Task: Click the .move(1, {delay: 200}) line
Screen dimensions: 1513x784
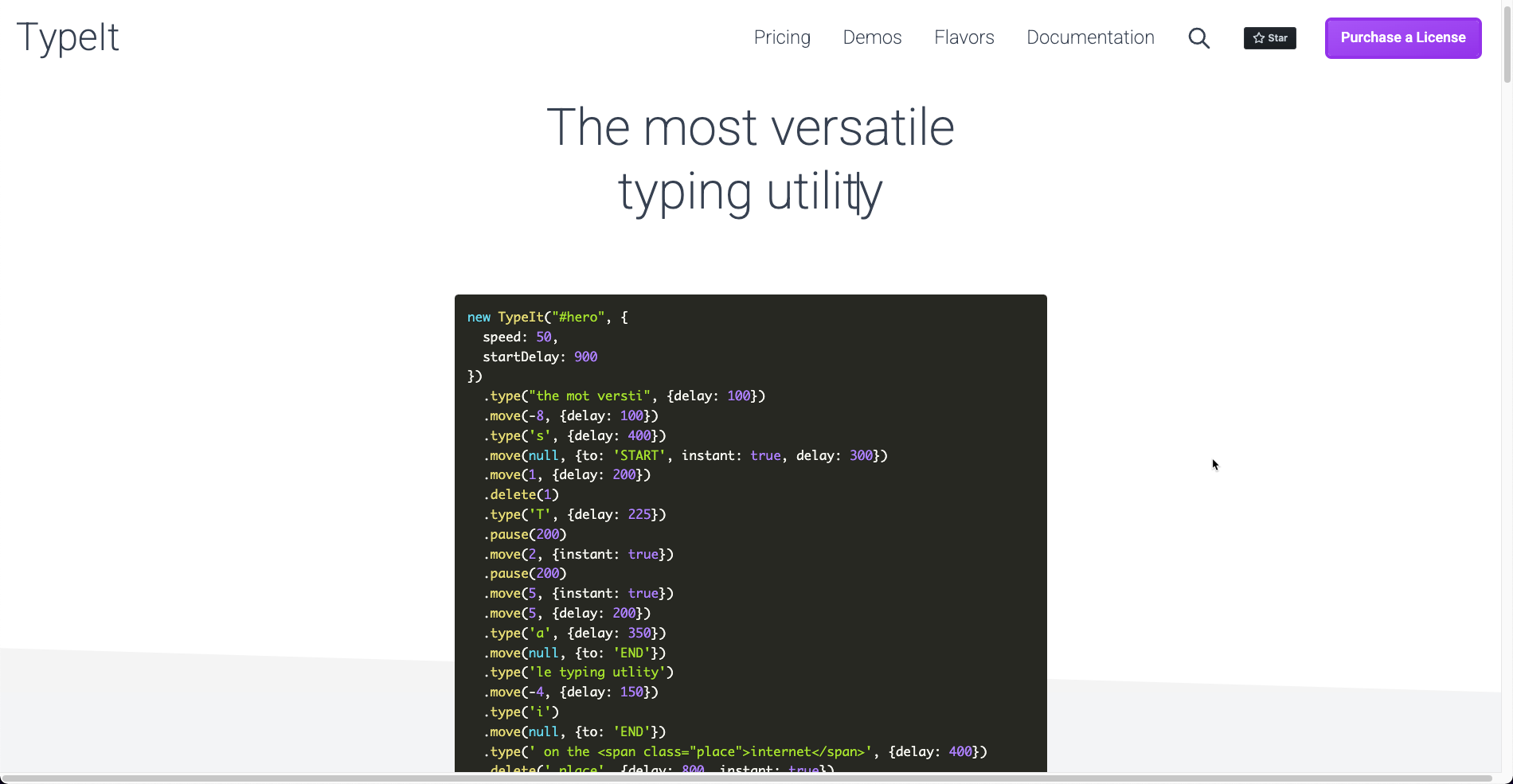Action: (567, 474)
